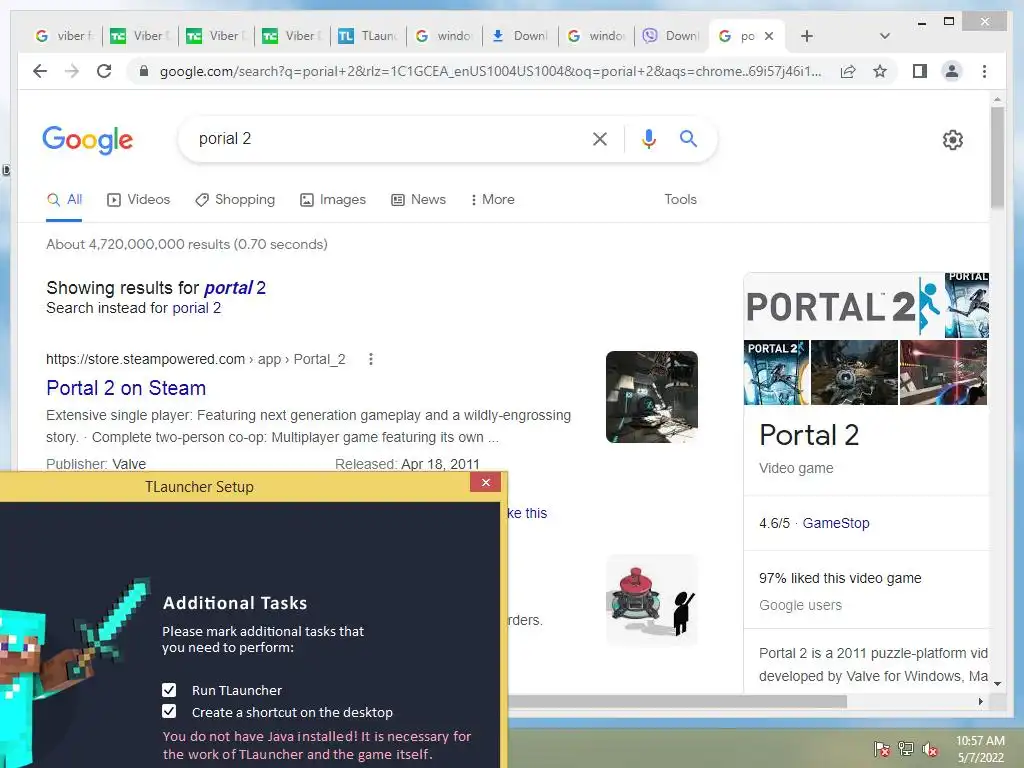This screenshot has height=768, width=1024.
Task: Open the 'Portal 2 on Steam' result
Action: pyautogui.click(x=126, y=388)
